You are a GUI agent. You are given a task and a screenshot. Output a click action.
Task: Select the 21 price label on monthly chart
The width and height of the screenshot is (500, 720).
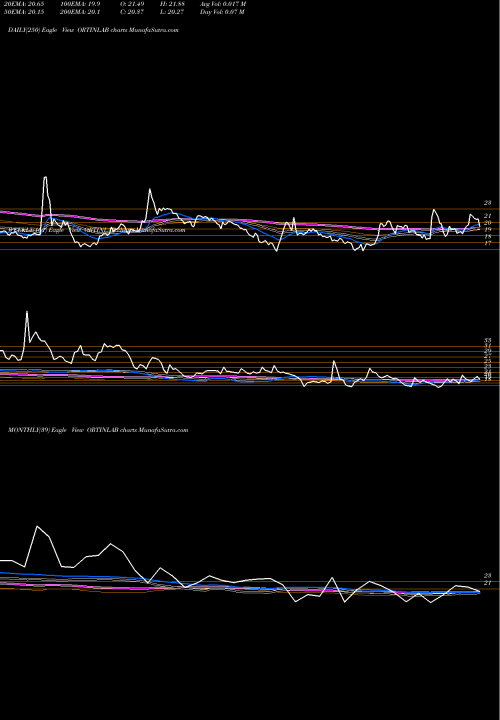coord(488,583)
